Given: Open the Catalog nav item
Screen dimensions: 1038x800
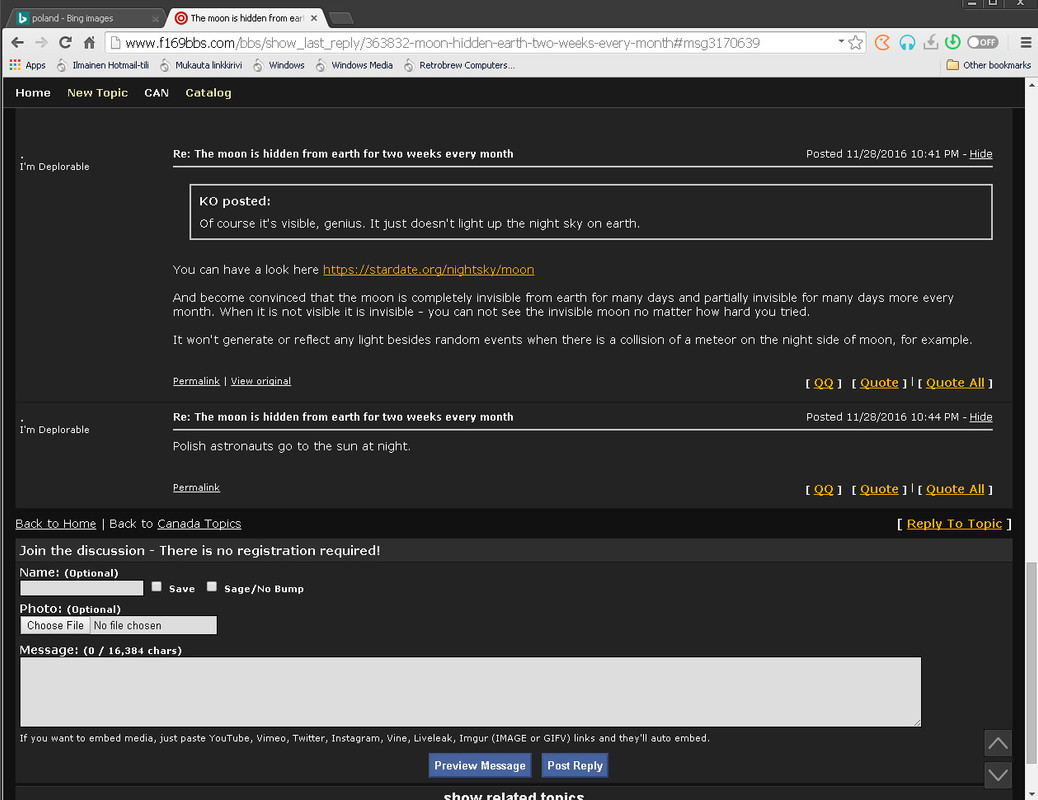Looking at the screenshot, I should (x=209, y=93).
